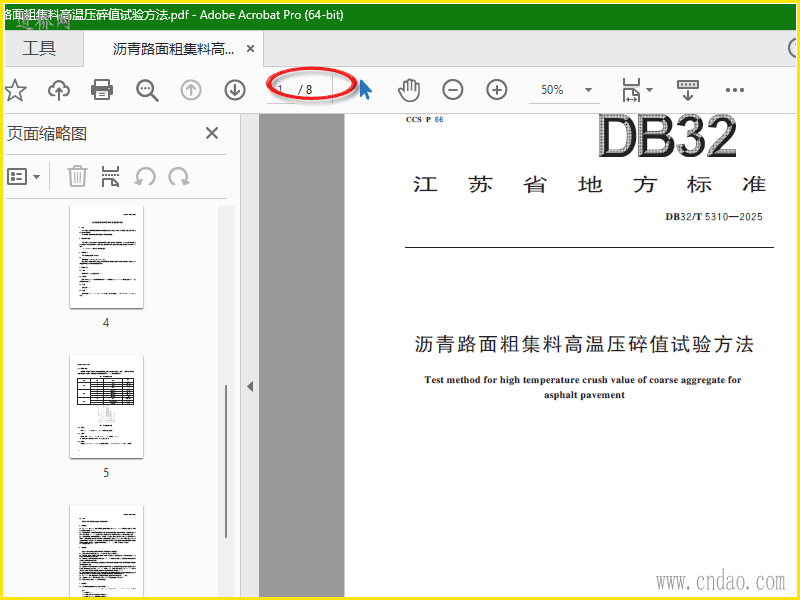This screenshot has height=600, width=800.
Task: Click the current page number field
Action: [x=281, y=90]
